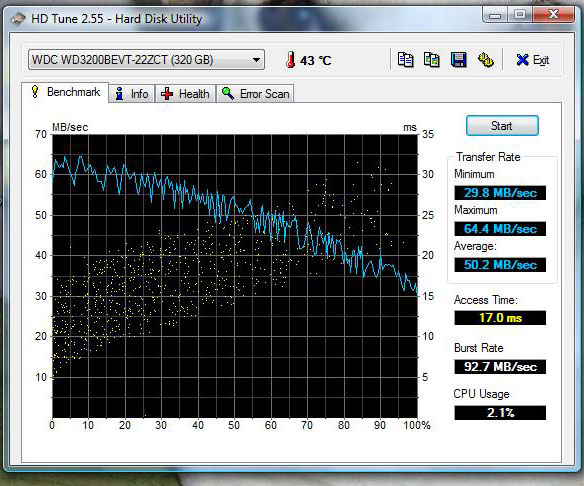Select the Benchmark tab

click(65, 92)
